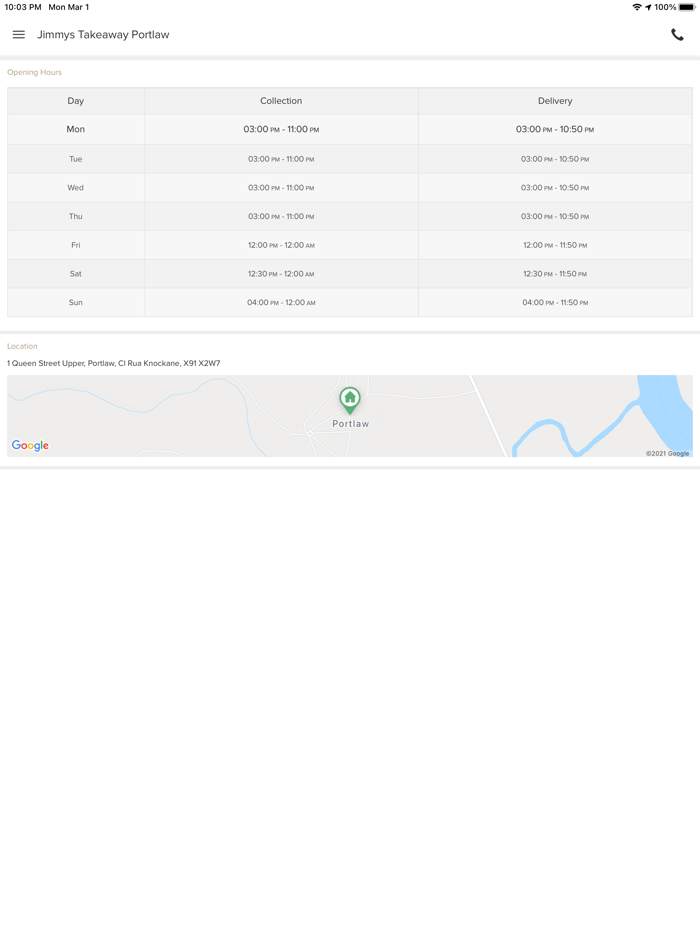Open the hamburger menu
The width and height of the screenshot is (700, 934).
19,35
